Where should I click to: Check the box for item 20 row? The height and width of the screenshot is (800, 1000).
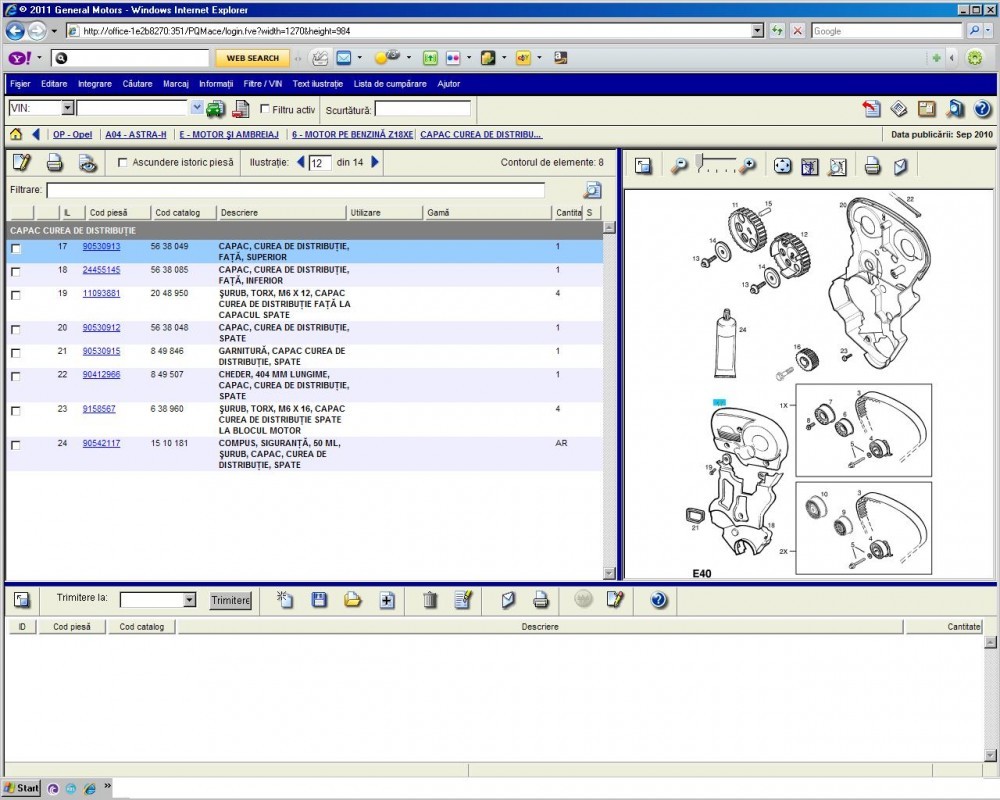[x=16, y=329]
